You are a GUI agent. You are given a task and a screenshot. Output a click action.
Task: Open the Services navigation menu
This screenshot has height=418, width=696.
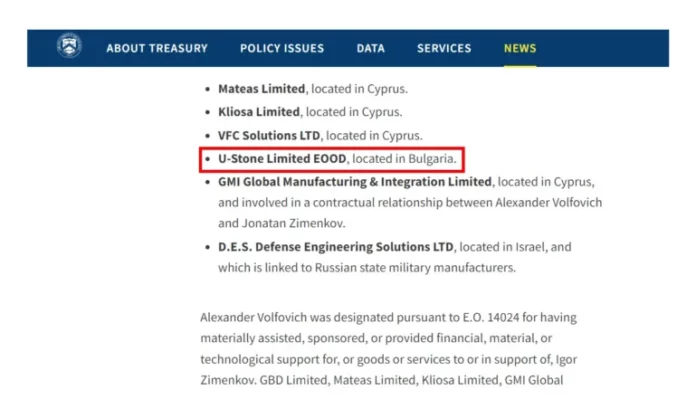[444, 48]
